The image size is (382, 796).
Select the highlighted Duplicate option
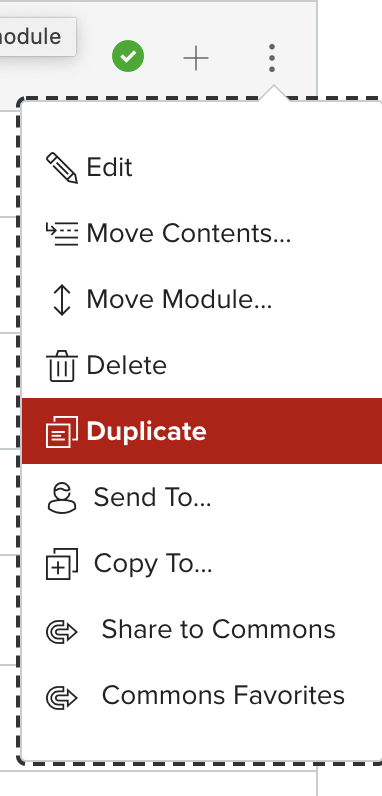[x=202, y=431]
